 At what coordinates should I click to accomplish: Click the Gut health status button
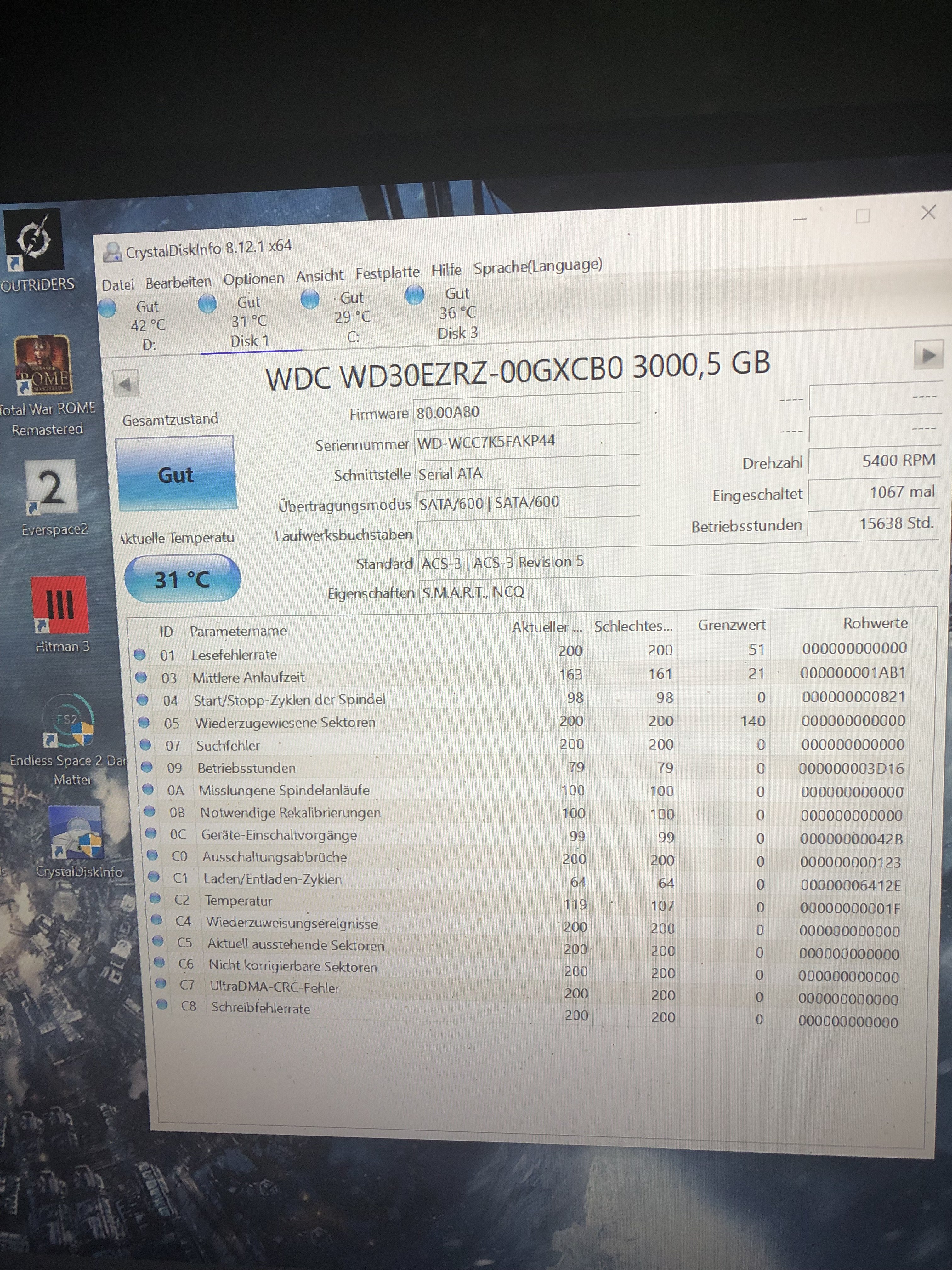176,474
